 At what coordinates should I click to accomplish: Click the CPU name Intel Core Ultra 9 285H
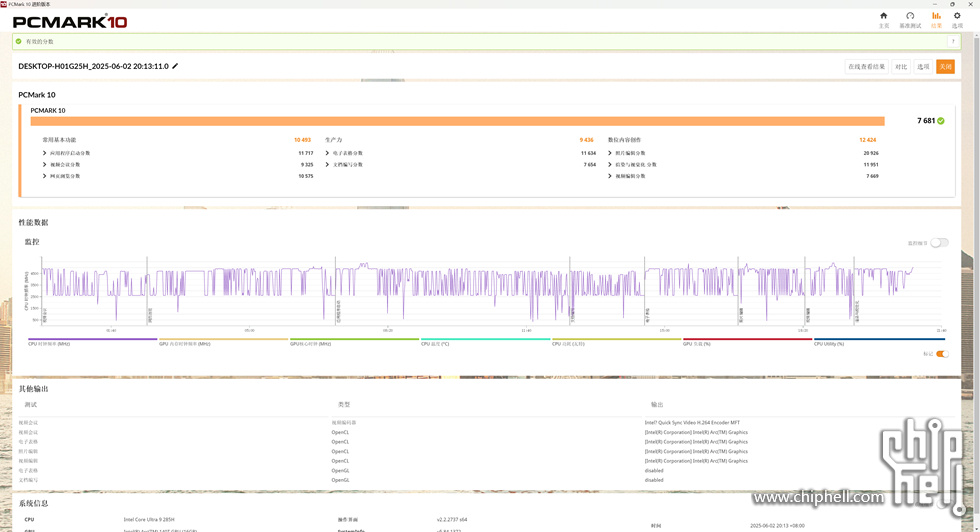(x=149, y=519)
